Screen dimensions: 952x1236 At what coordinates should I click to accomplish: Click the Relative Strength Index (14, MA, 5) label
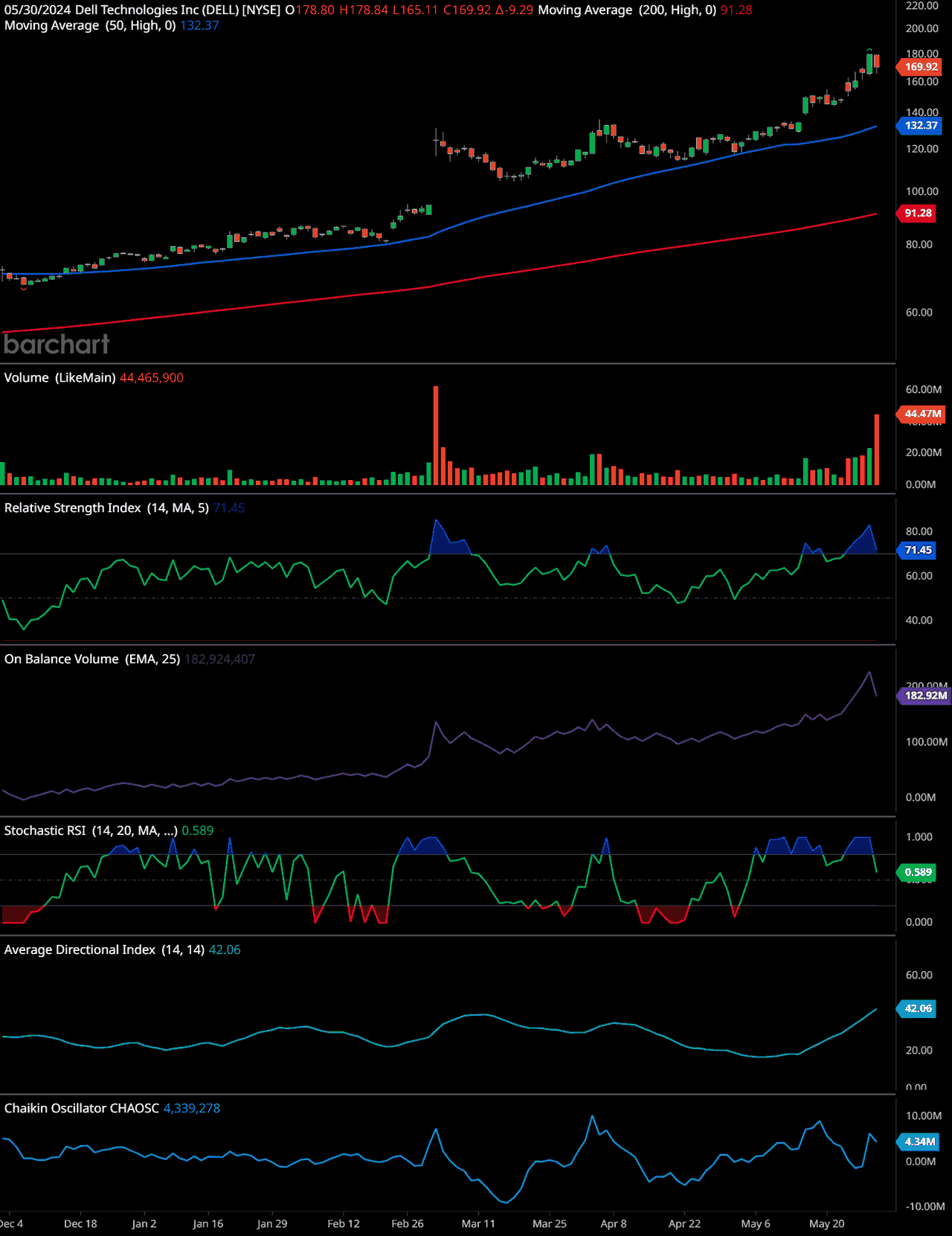[x=106, y=508]
